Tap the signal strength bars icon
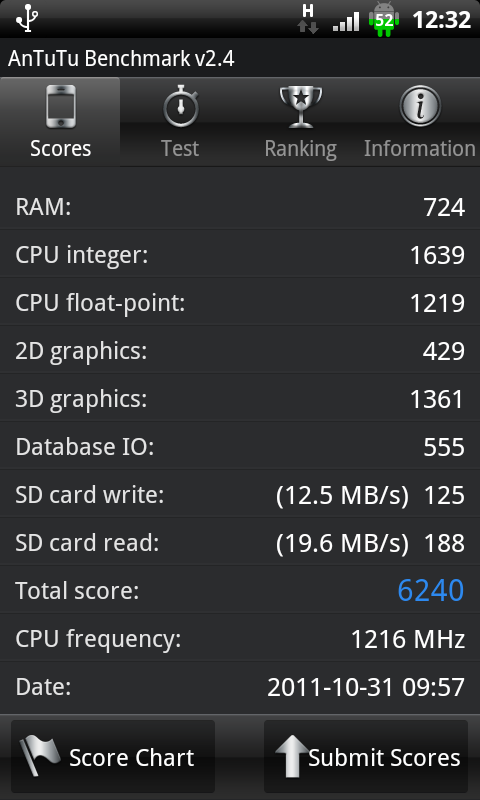Image resolution: width=480 pixels, height=800 pixels. [346, 22]
